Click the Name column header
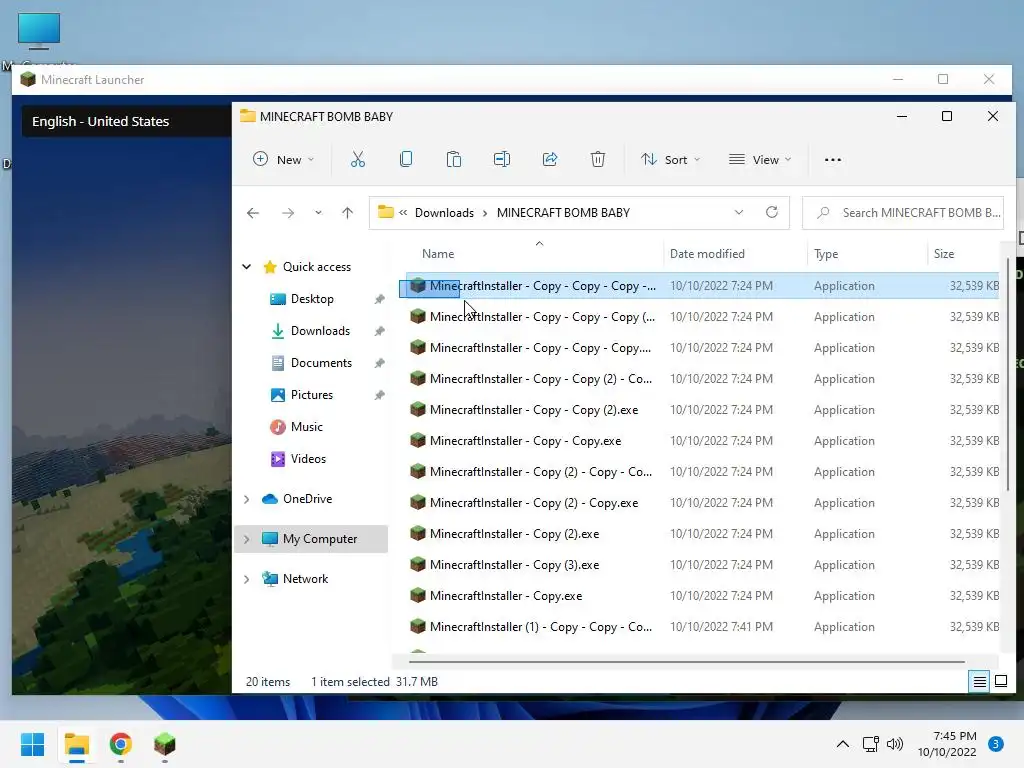This screenshot has height=768, width=1024. point(438,254)
